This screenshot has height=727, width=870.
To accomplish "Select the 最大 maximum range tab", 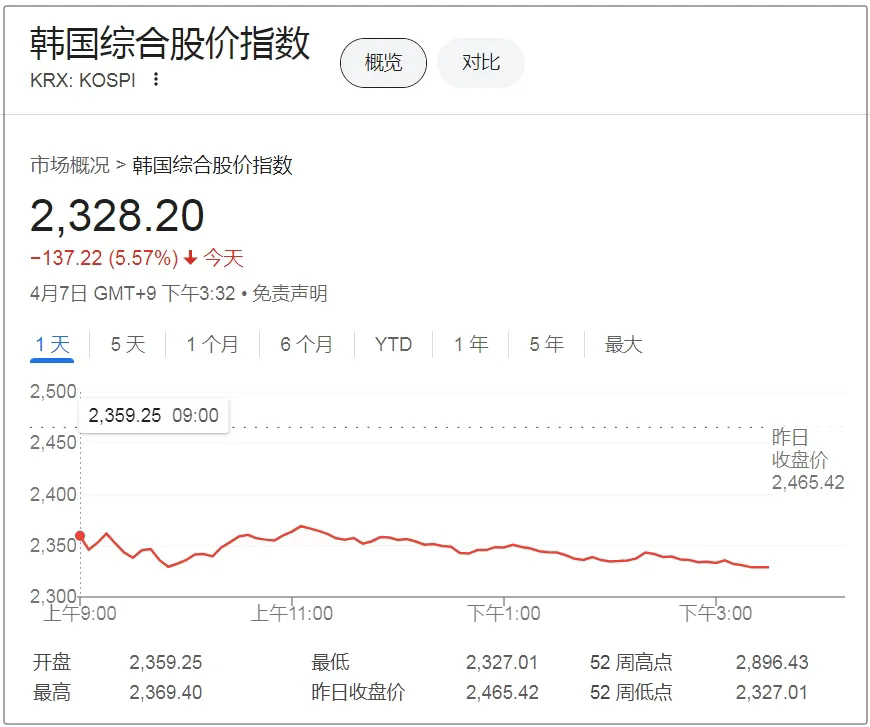I will point(623,345).
